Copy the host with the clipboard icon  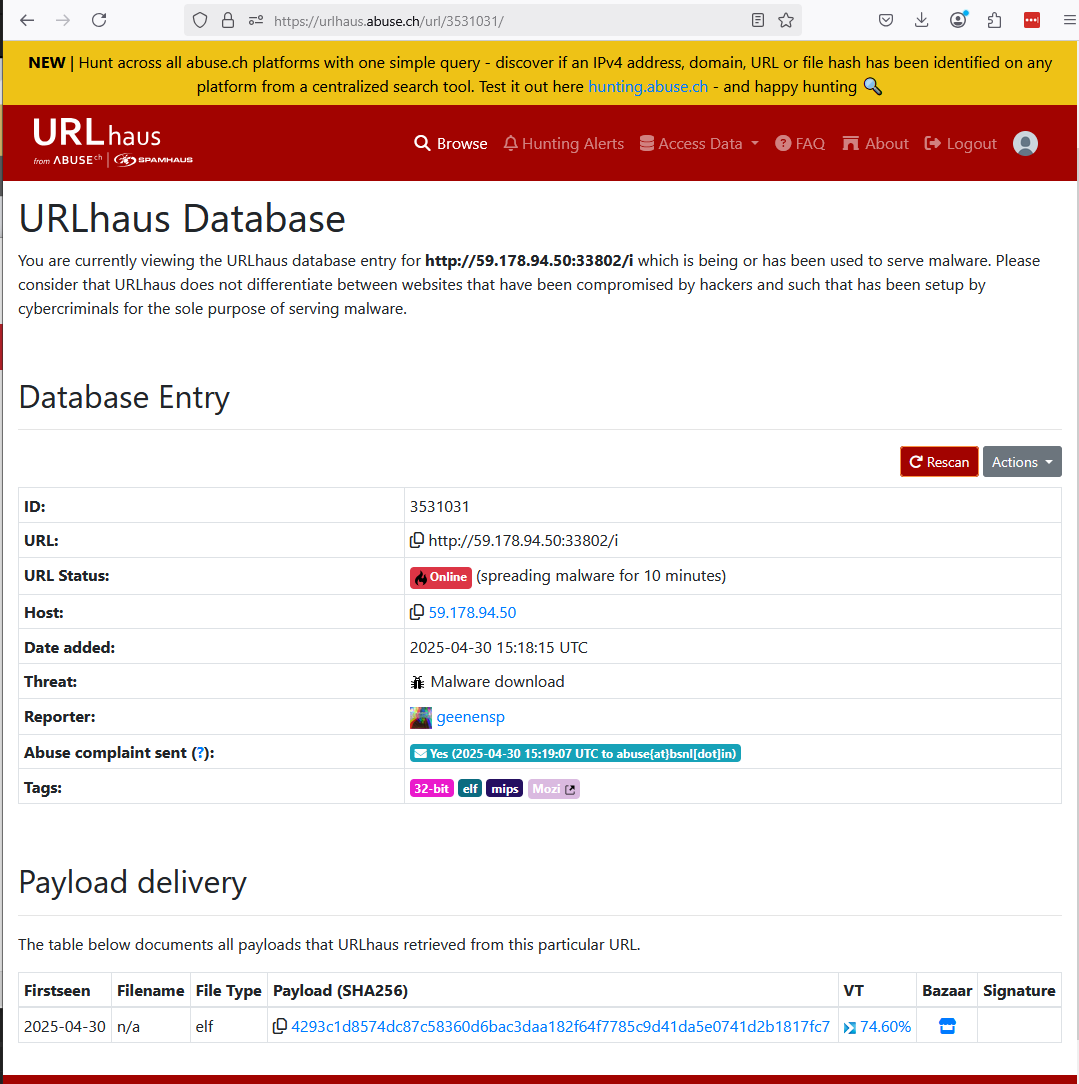[417, 612]
